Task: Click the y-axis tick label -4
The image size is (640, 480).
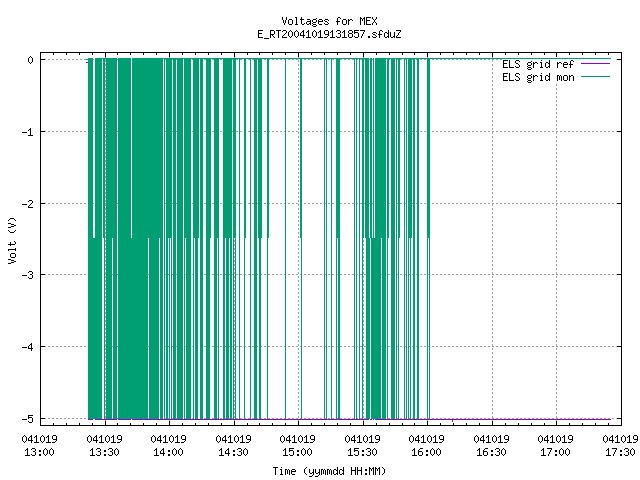Action: click(x=28, y=347)
